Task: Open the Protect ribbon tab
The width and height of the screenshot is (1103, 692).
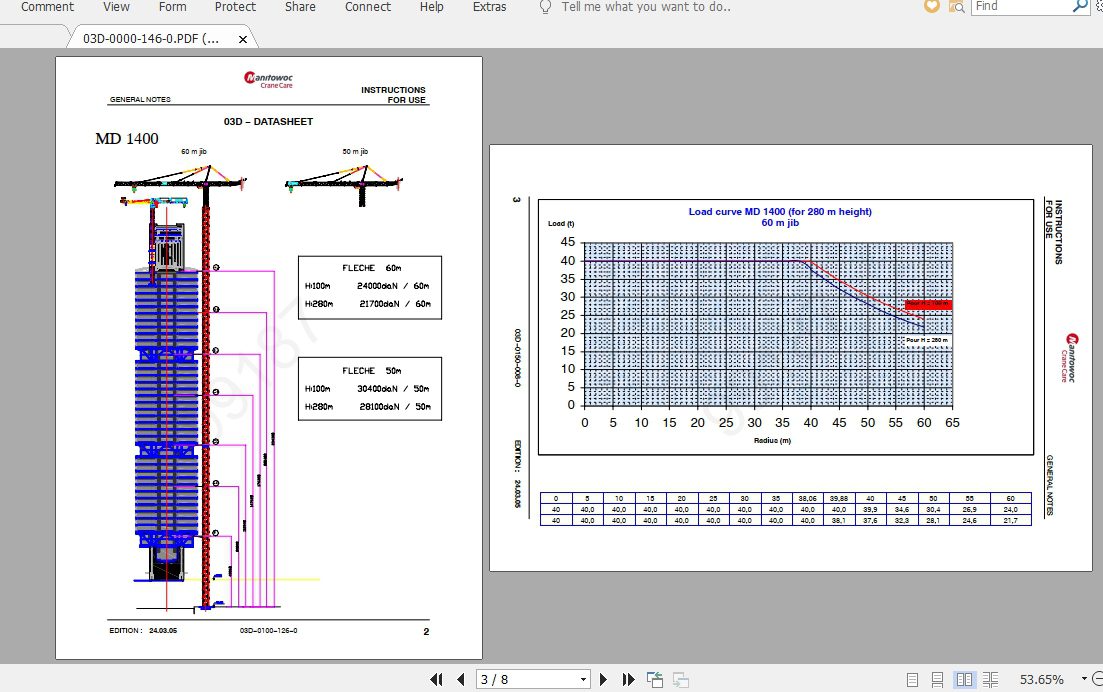Action: 235,7
